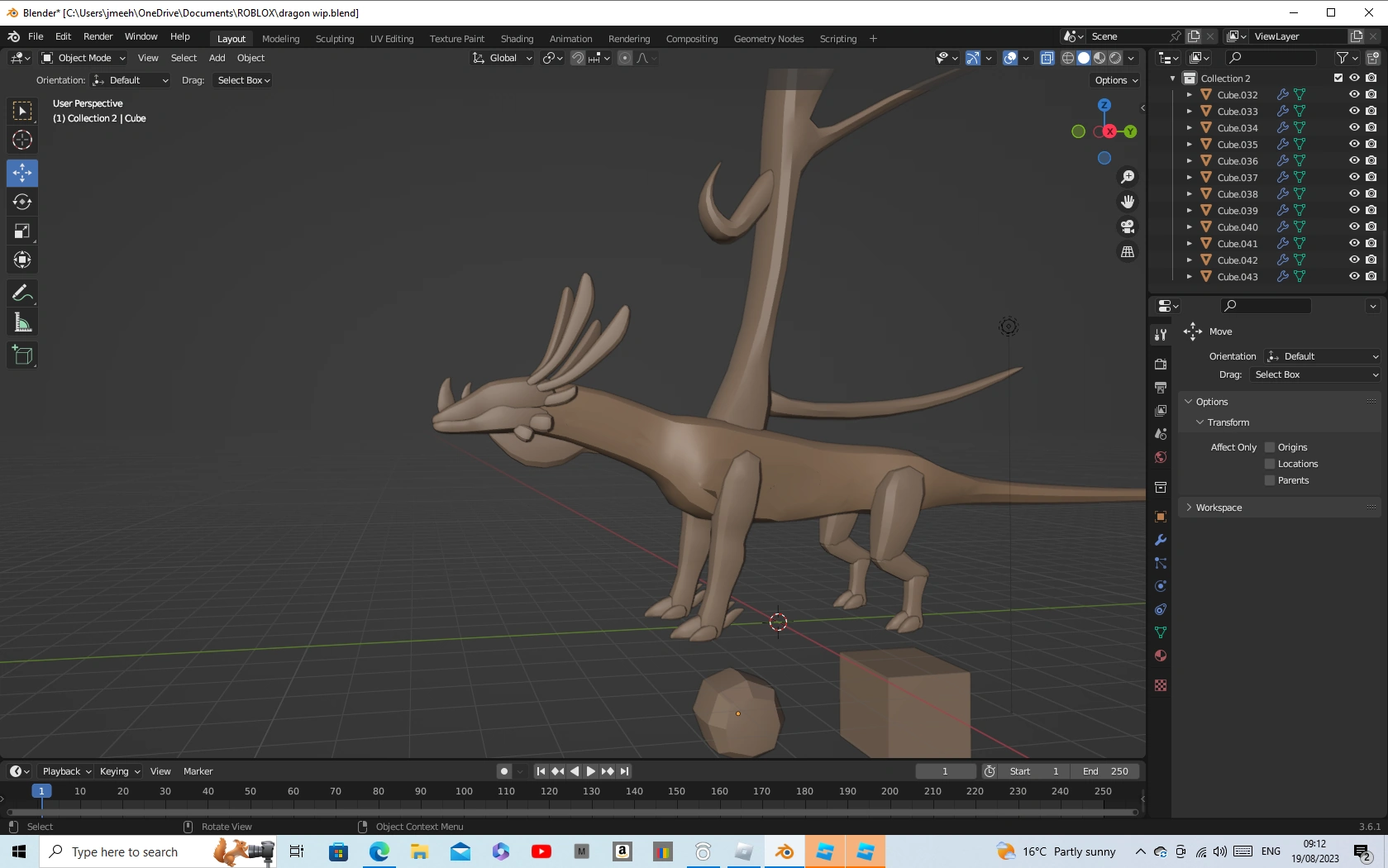
Task: Select the Rotate tool in toolbar
Action: 22,203
